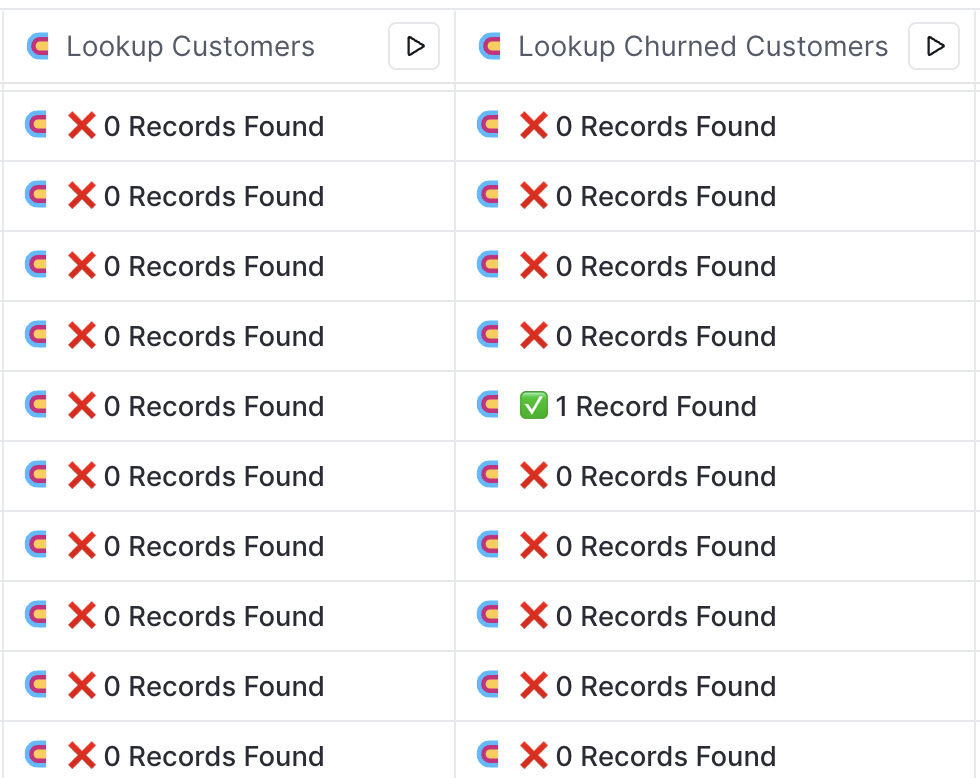Run the Lookup Churned Customers column
This screenshot has width=980, height=778.
(x=934, y=46)
